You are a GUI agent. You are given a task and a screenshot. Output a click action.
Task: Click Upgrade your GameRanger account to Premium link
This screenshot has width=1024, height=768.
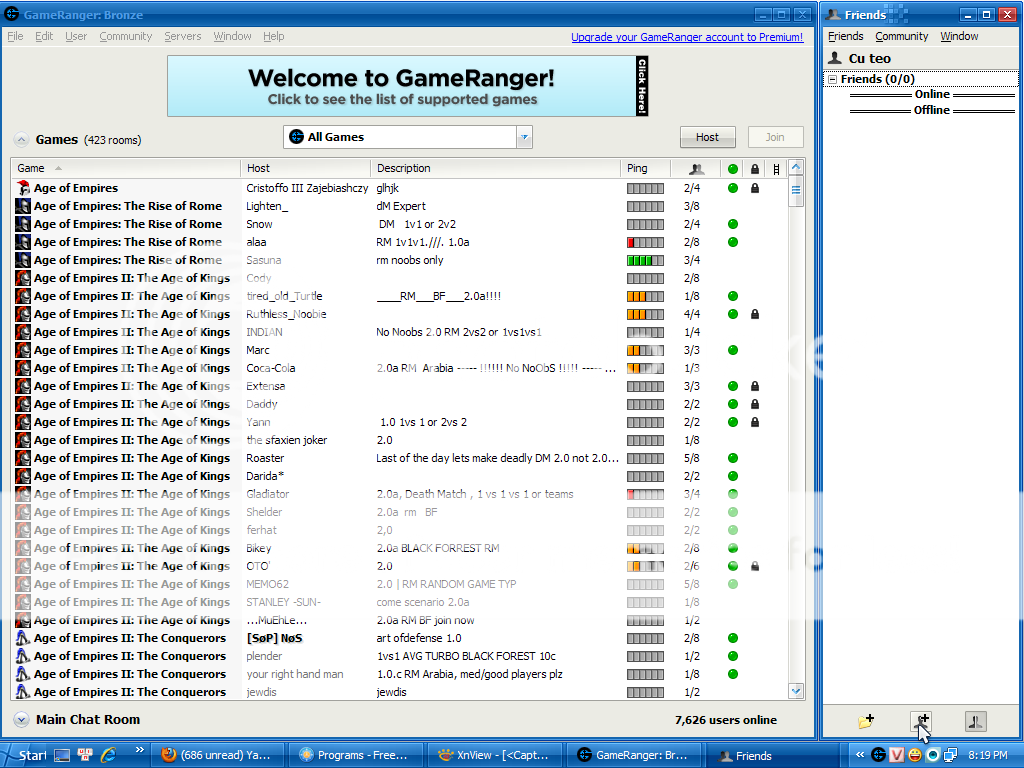pos(687,37)
